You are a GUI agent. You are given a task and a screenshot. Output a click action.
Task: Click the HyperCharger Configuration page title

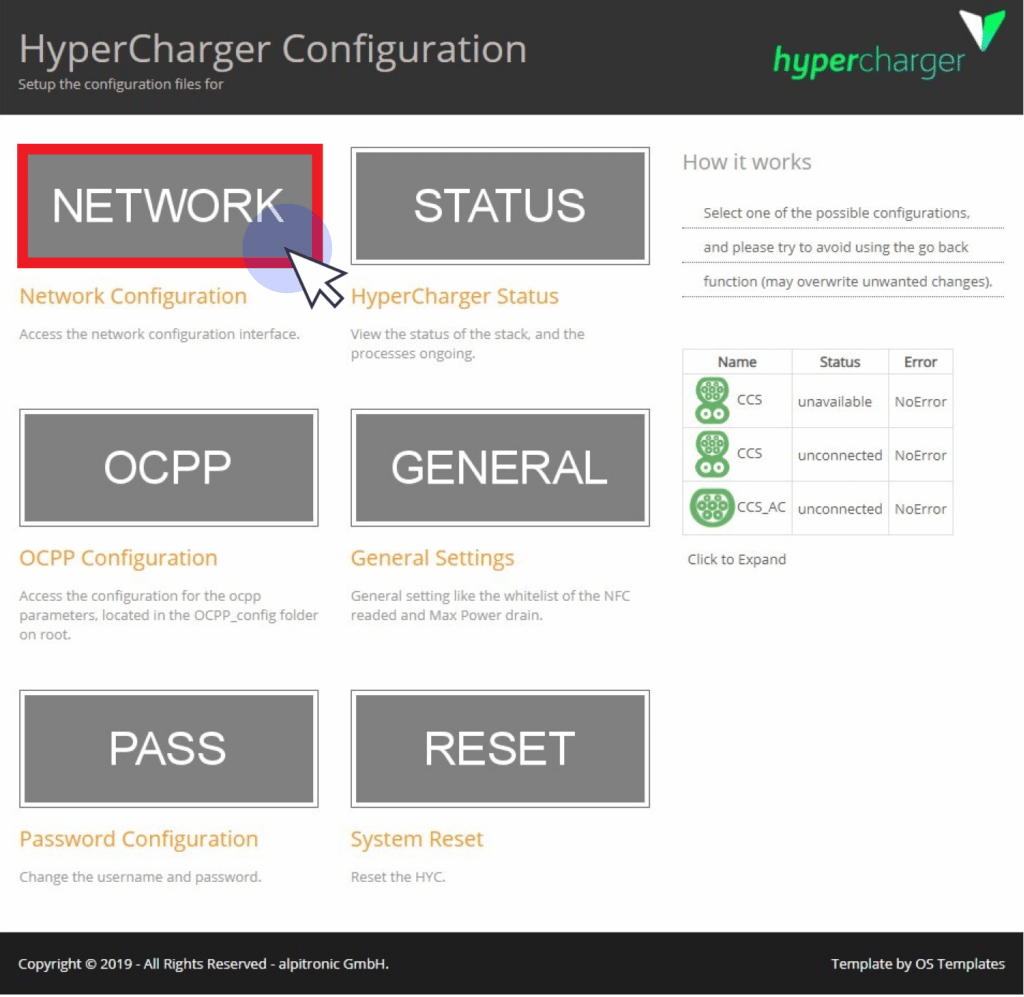[x=273, y=49]
